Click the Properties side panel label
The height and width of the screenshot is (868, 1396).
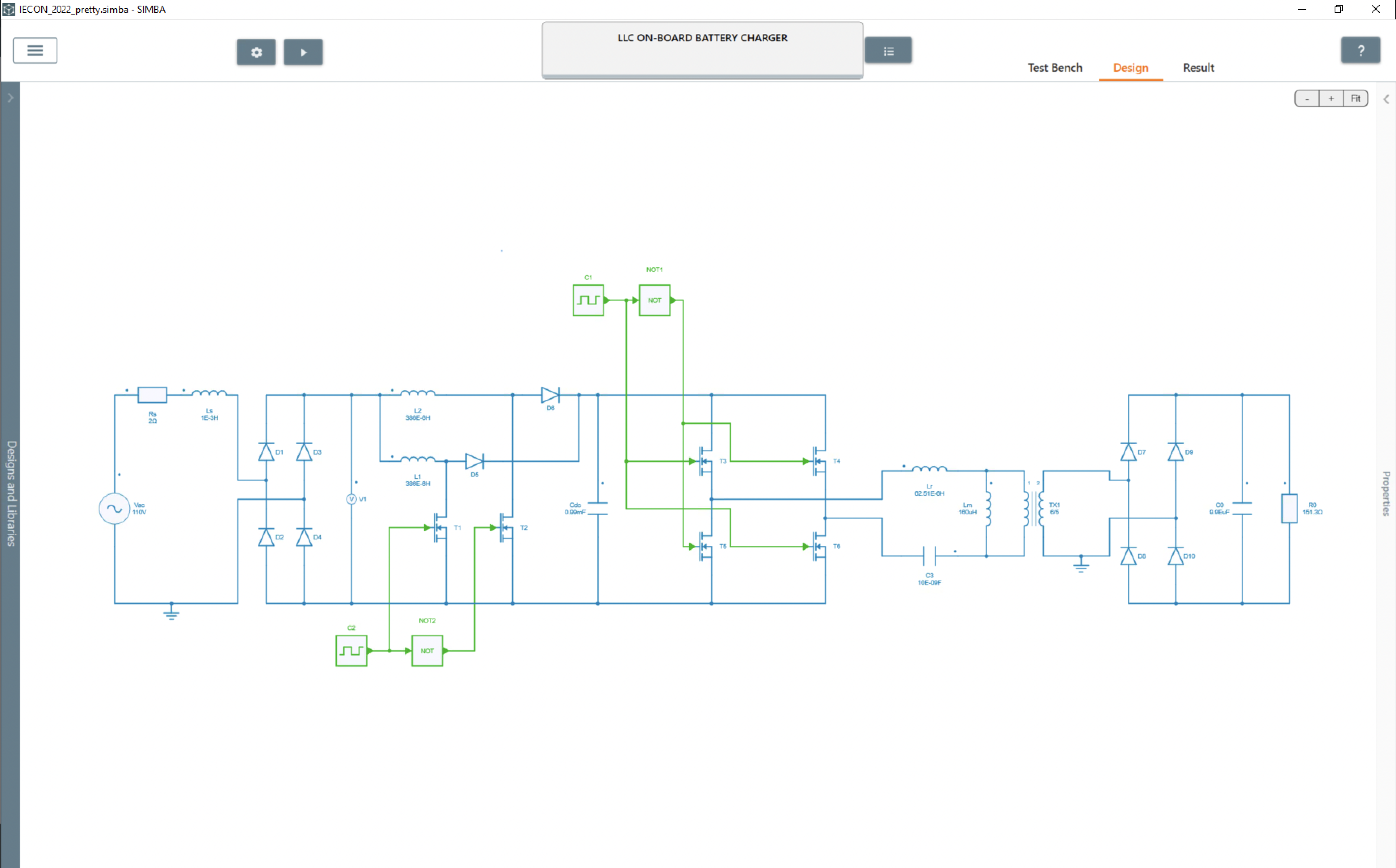click(1385, 494)
